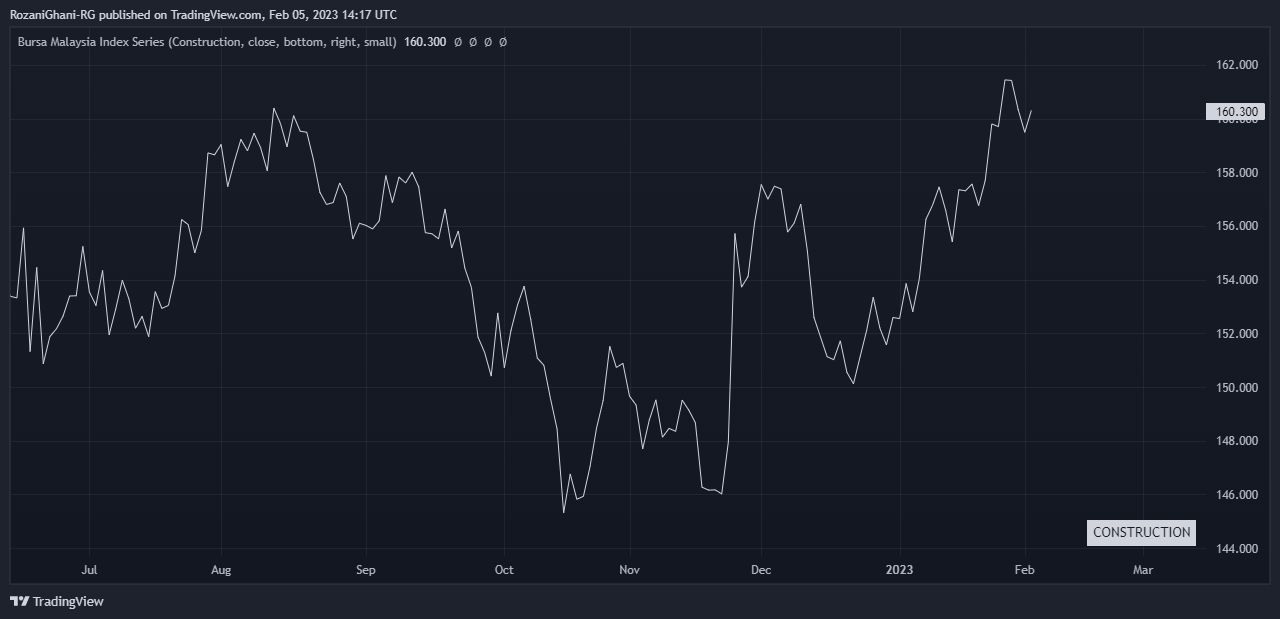Click the 162.000 price axis label
1280x619 pixels.
(1236, 65)
